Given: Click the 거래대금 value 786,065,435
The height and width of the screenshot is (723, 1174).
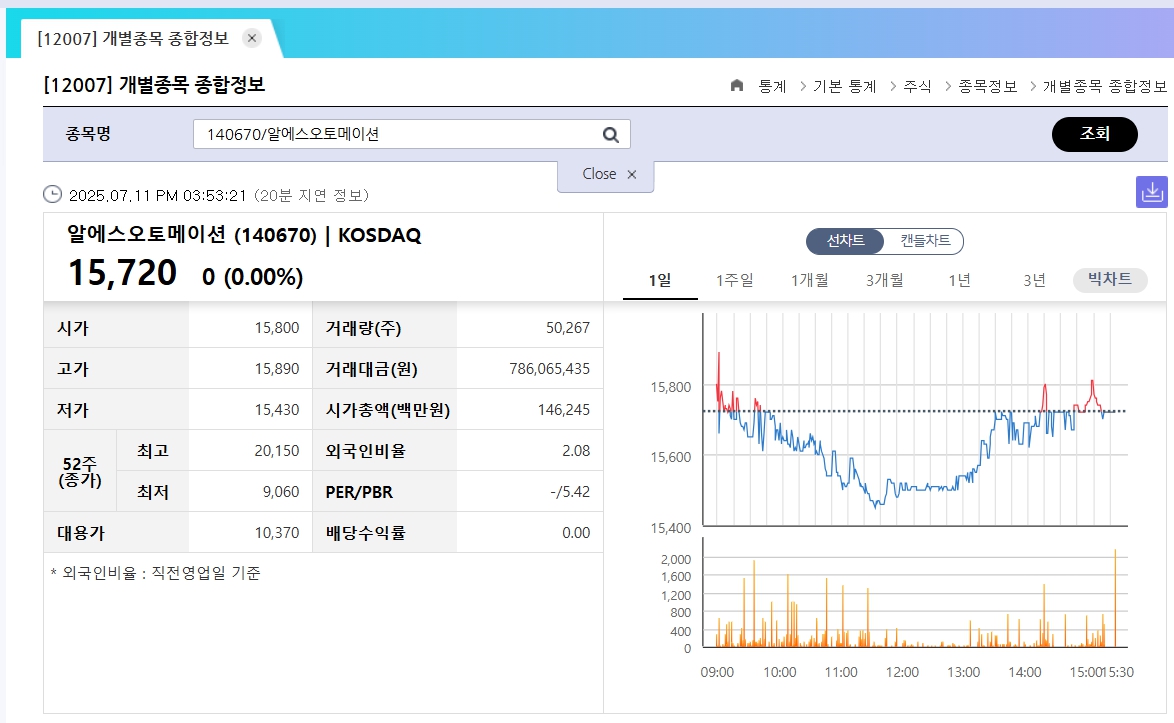Looking at the screenshot, I should click(550, 369).
